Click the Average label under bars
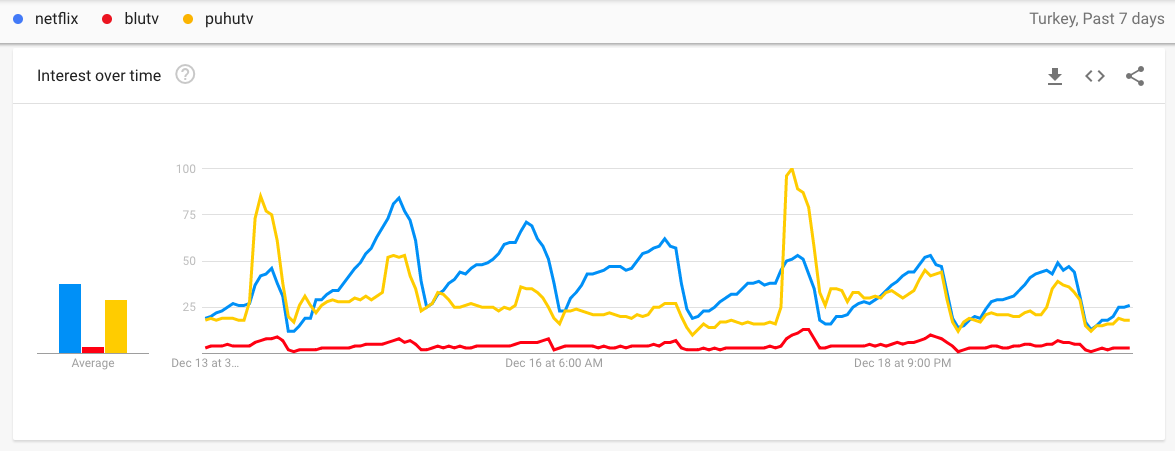Viewport: 1175px width, 451px height. pyautogui.click(x=93, y=364)
